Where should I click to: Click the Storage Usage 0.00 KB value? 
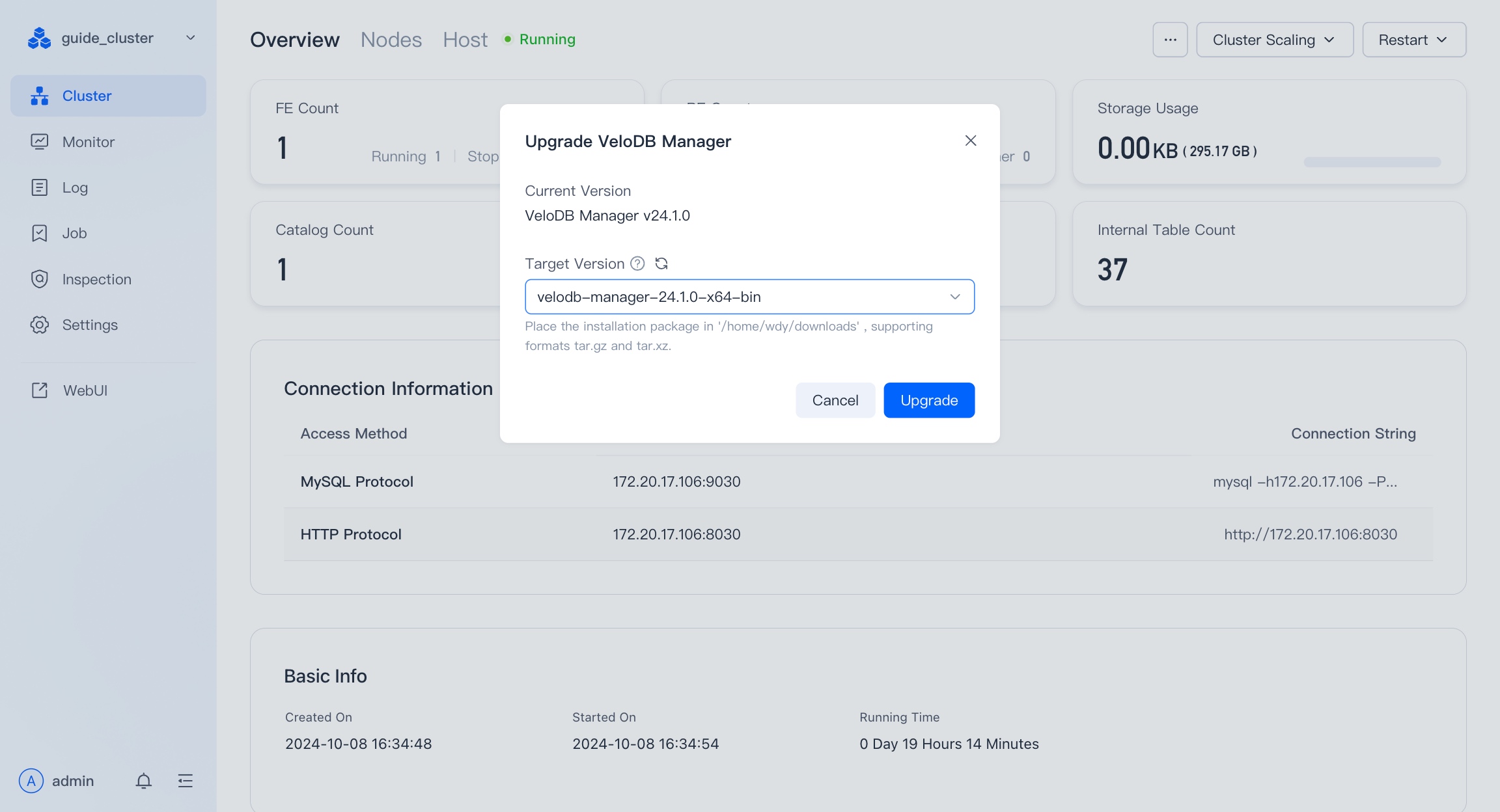[x=1137, y=148]
